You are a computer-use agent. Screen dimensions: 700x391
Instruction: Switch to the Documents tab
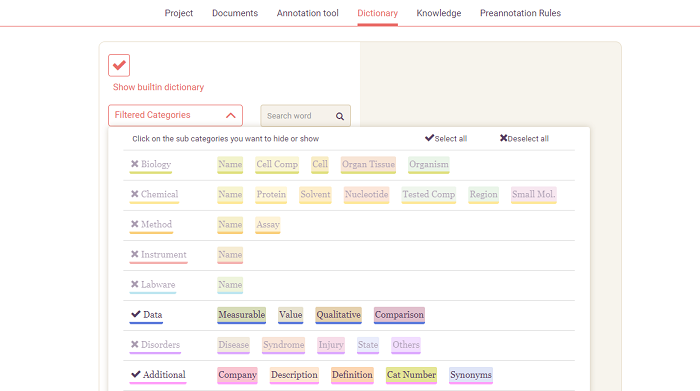click(235, 13)
